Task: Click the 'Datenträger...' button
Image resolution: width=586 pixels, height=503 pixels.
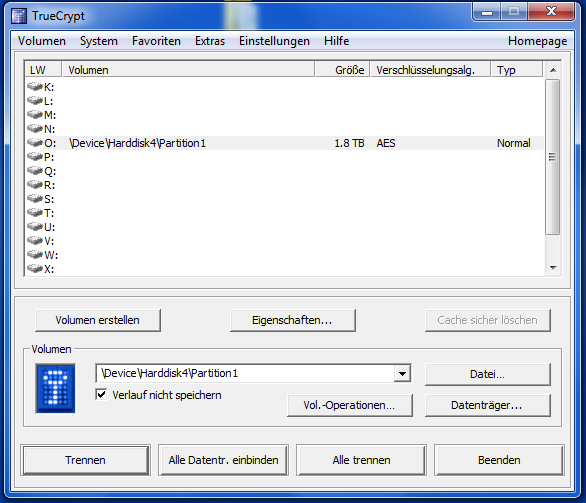Action: coord(487,405)
